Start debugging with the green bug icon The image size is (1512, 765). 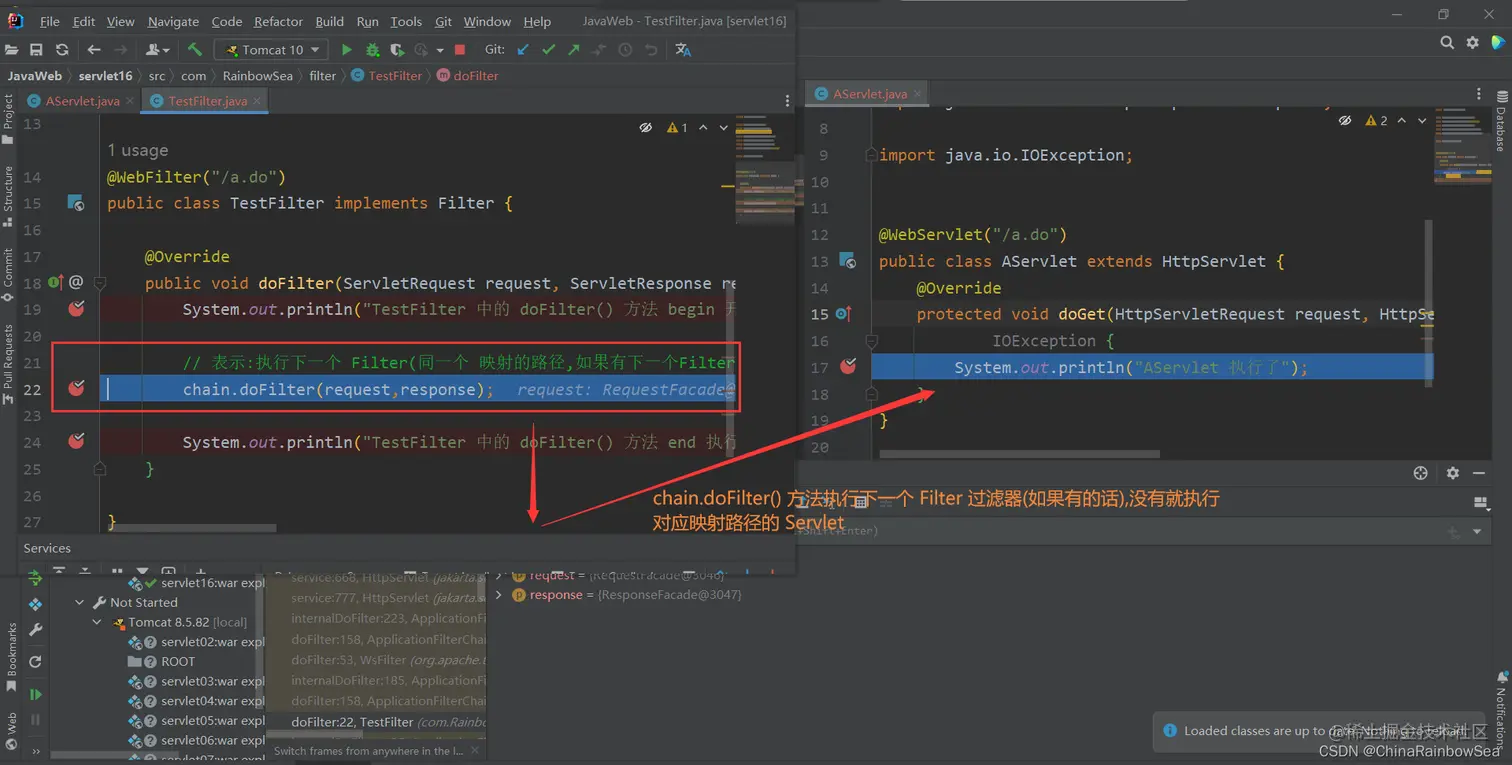[372, 49]
